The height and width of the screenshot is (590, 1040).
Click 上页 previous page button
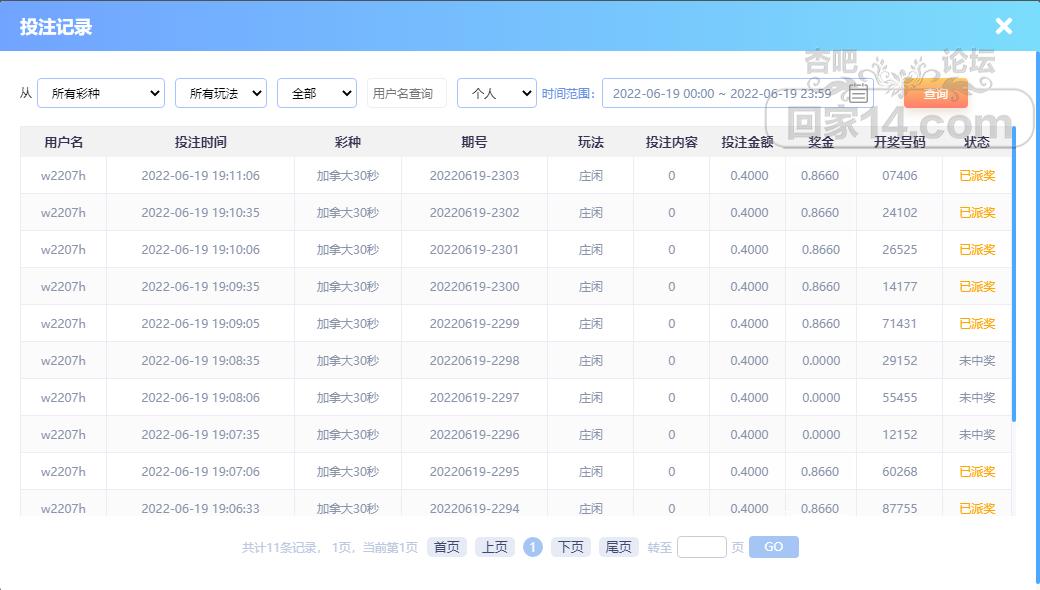[494, 547]
